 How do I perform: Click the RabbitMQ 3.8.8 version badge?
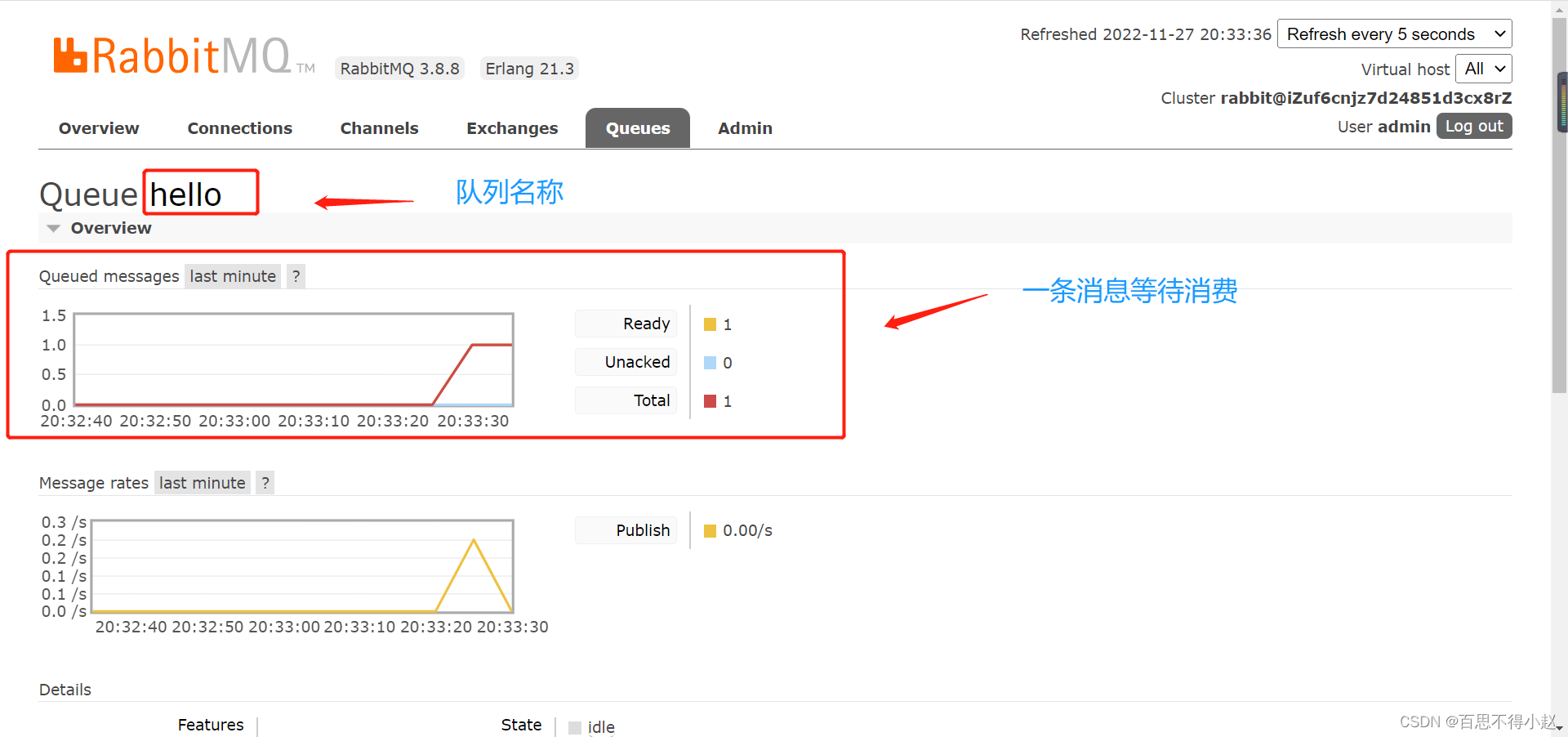399,69
